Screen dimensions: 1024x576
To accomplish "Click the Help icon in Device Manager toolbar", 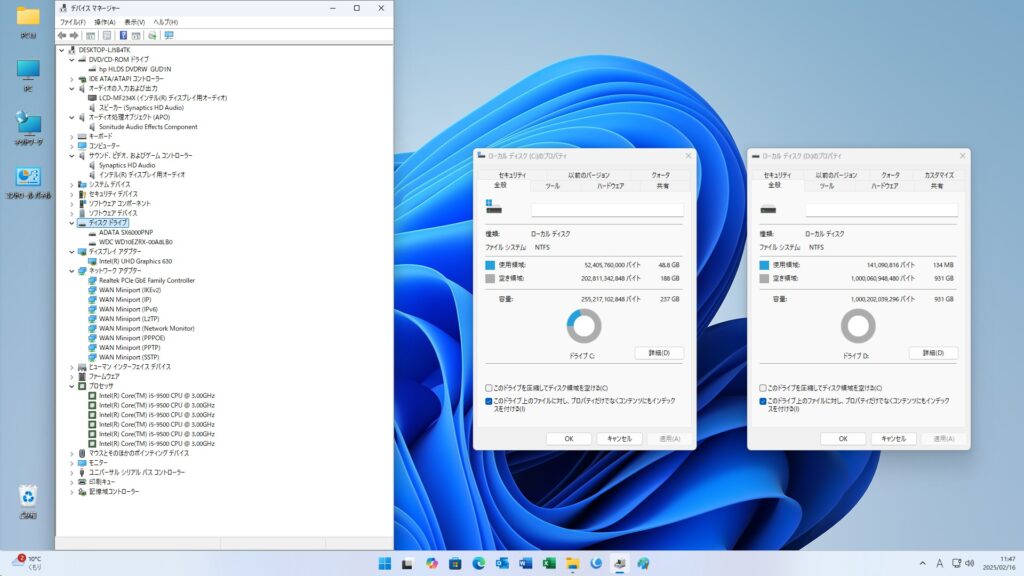I will tap(123, 35).
